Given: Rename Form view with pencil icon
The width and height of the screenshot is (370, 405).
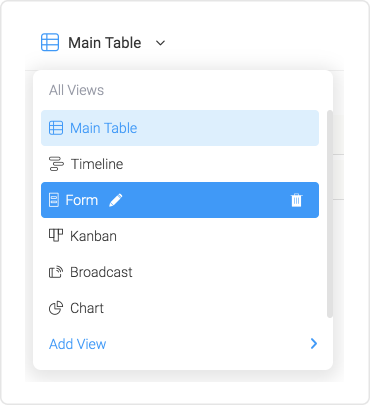Looking at the screenshot, I should pos(116,200).
